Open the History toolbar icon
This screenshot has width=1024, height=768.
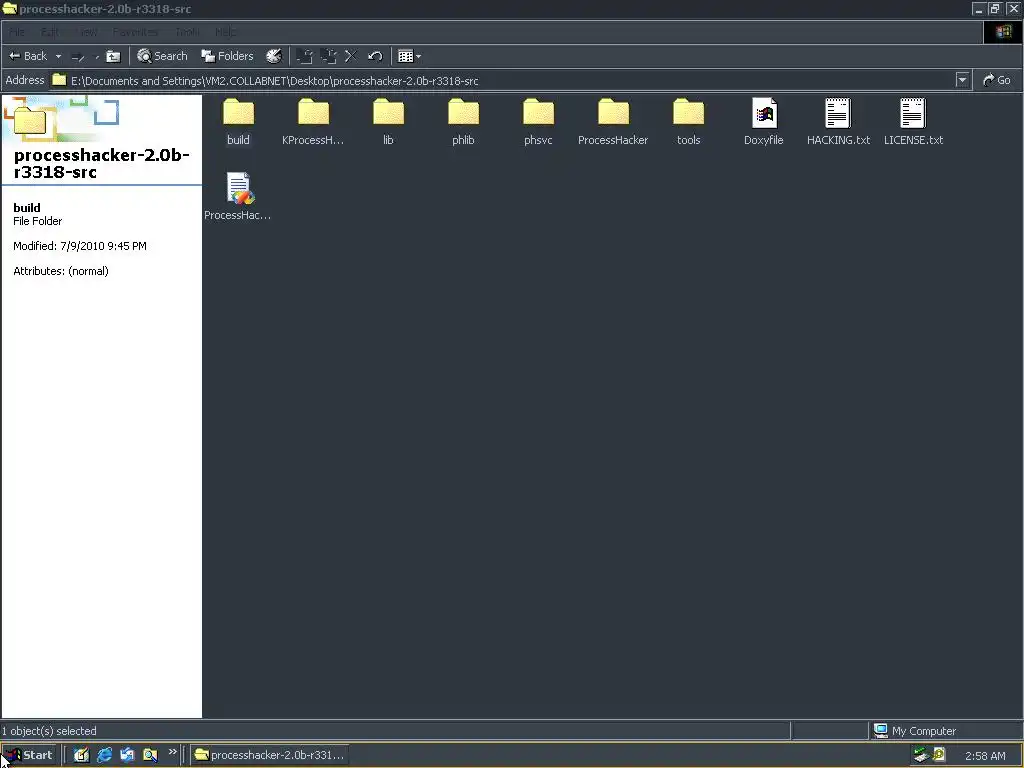point(274,56)
